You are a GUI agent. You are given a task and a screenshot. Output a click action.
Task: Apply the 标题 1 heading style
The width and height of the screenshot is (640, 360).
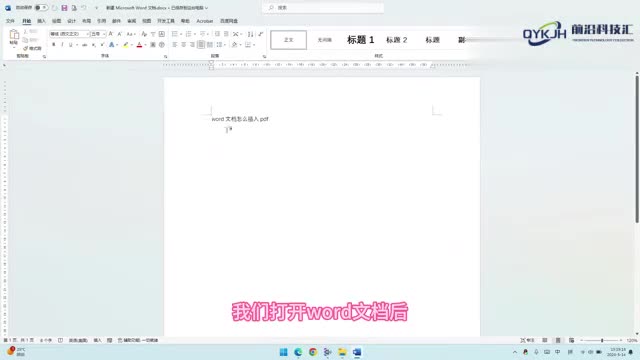pyautogui.click(x=360, y=40)
